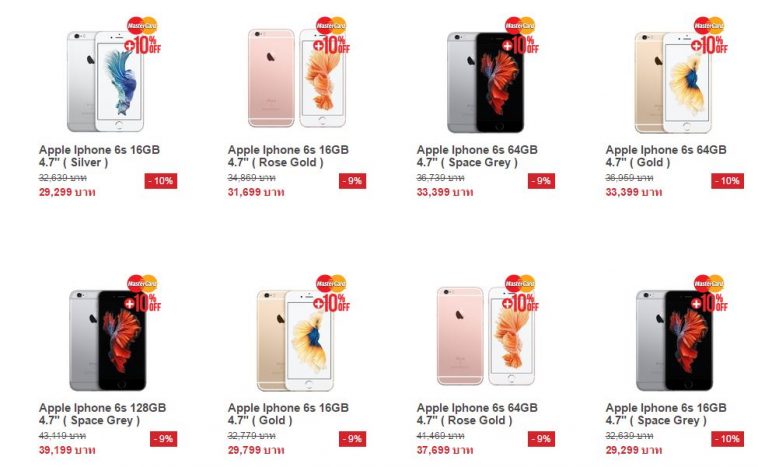Click the -10% discount tag for Silver iPhone

pyautogui.click(x=161, y=181)
